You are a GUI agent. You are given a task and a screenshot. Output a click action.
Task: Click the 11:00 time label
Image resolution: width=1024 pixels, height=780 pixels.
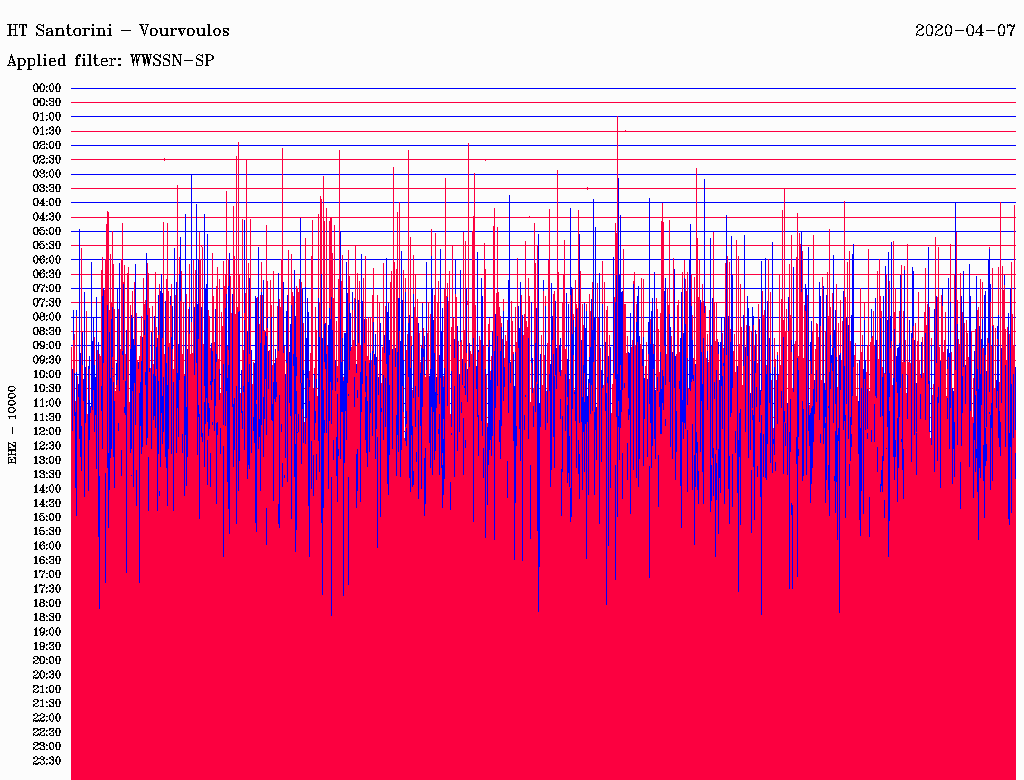pos(47,403)
